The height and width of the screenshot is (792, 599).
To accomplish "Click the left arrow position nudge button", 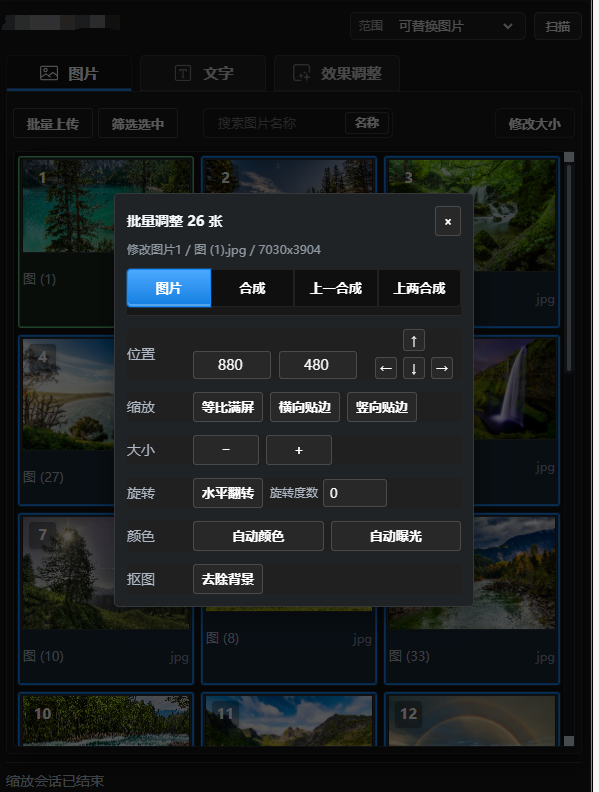I will (386, 368).
